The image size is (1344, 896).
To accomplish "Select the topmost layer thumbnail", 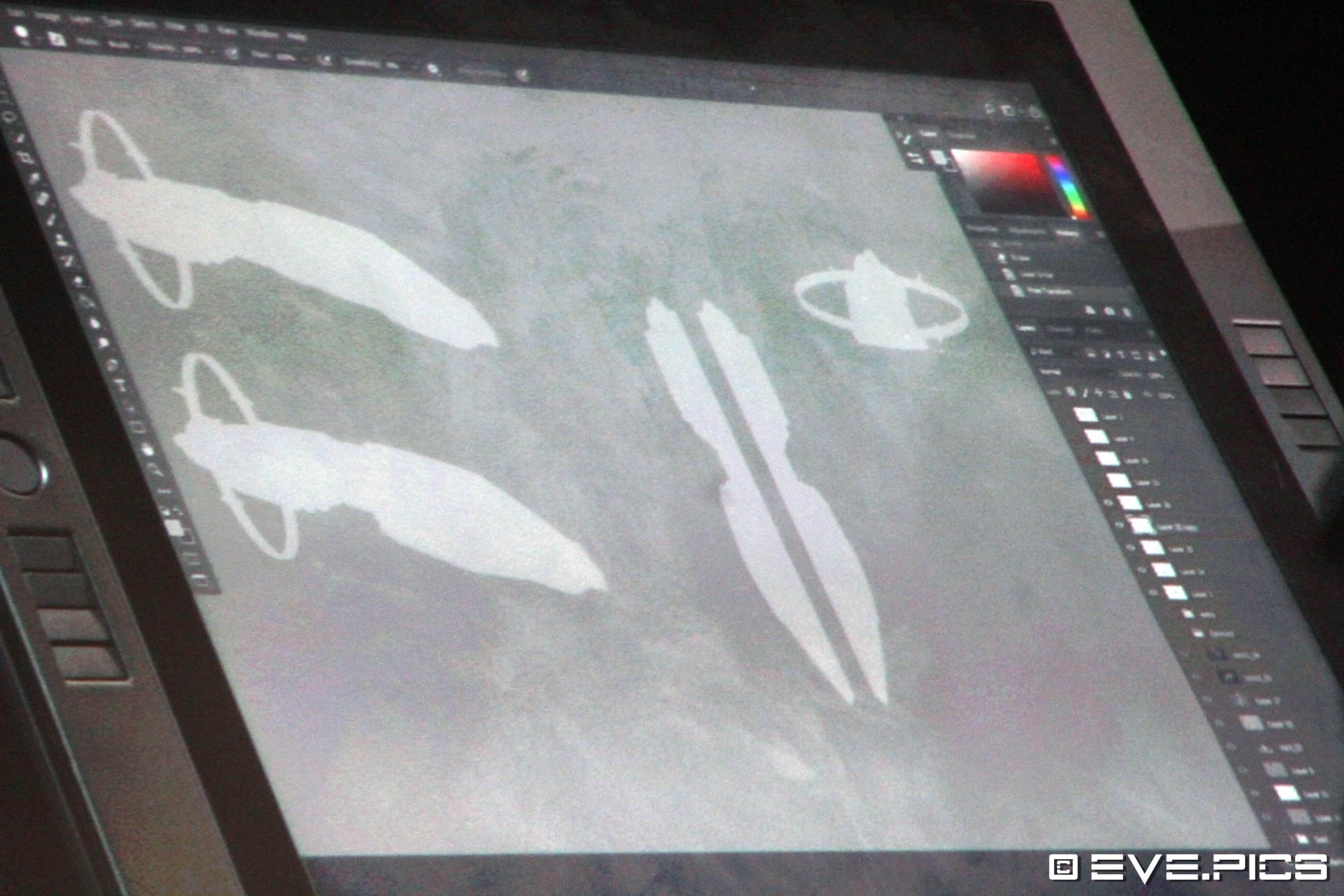I will coord(1085,414).
